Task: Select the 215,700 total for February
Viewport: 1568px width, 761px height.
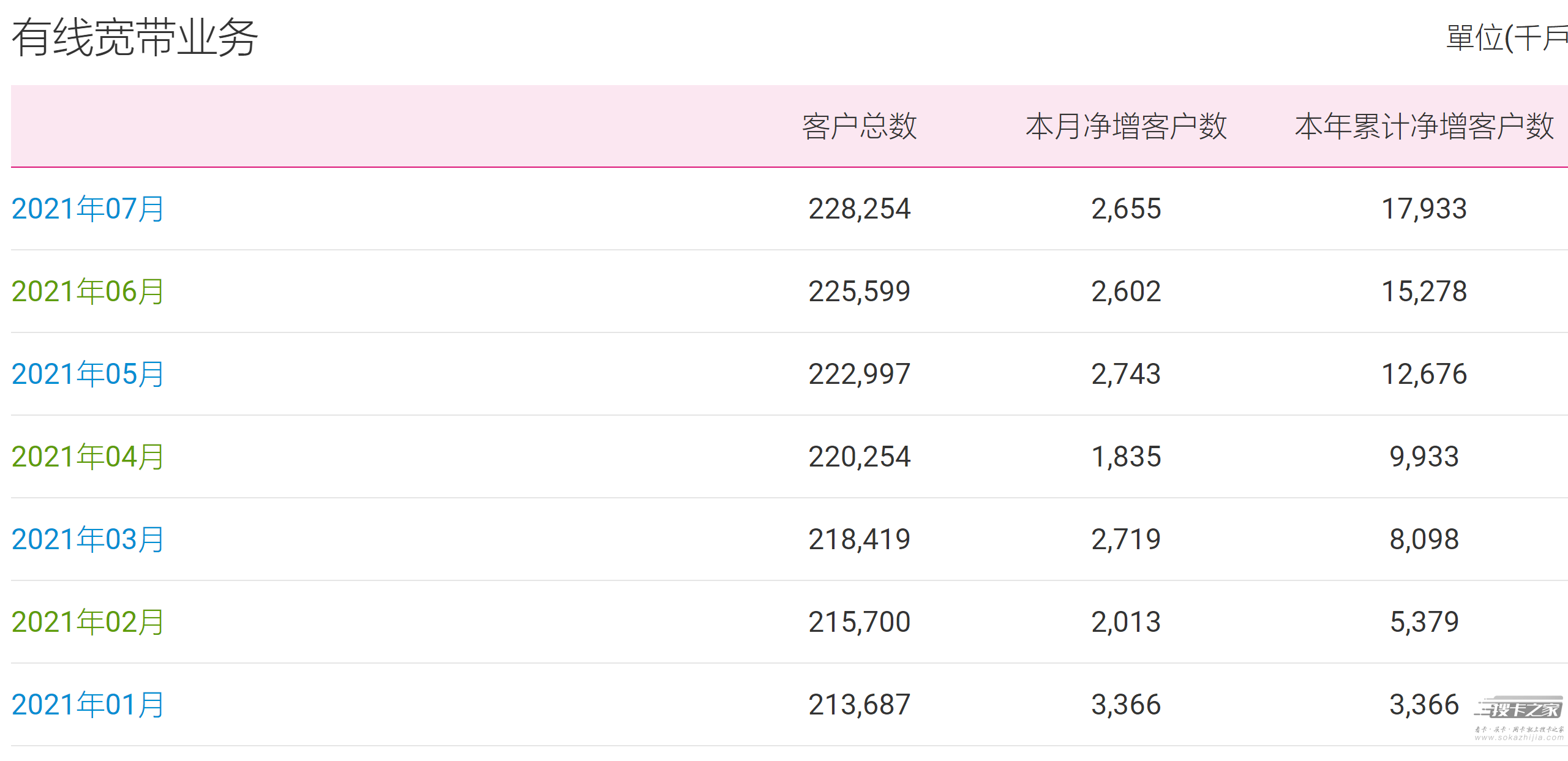Action: click(859, 622)
